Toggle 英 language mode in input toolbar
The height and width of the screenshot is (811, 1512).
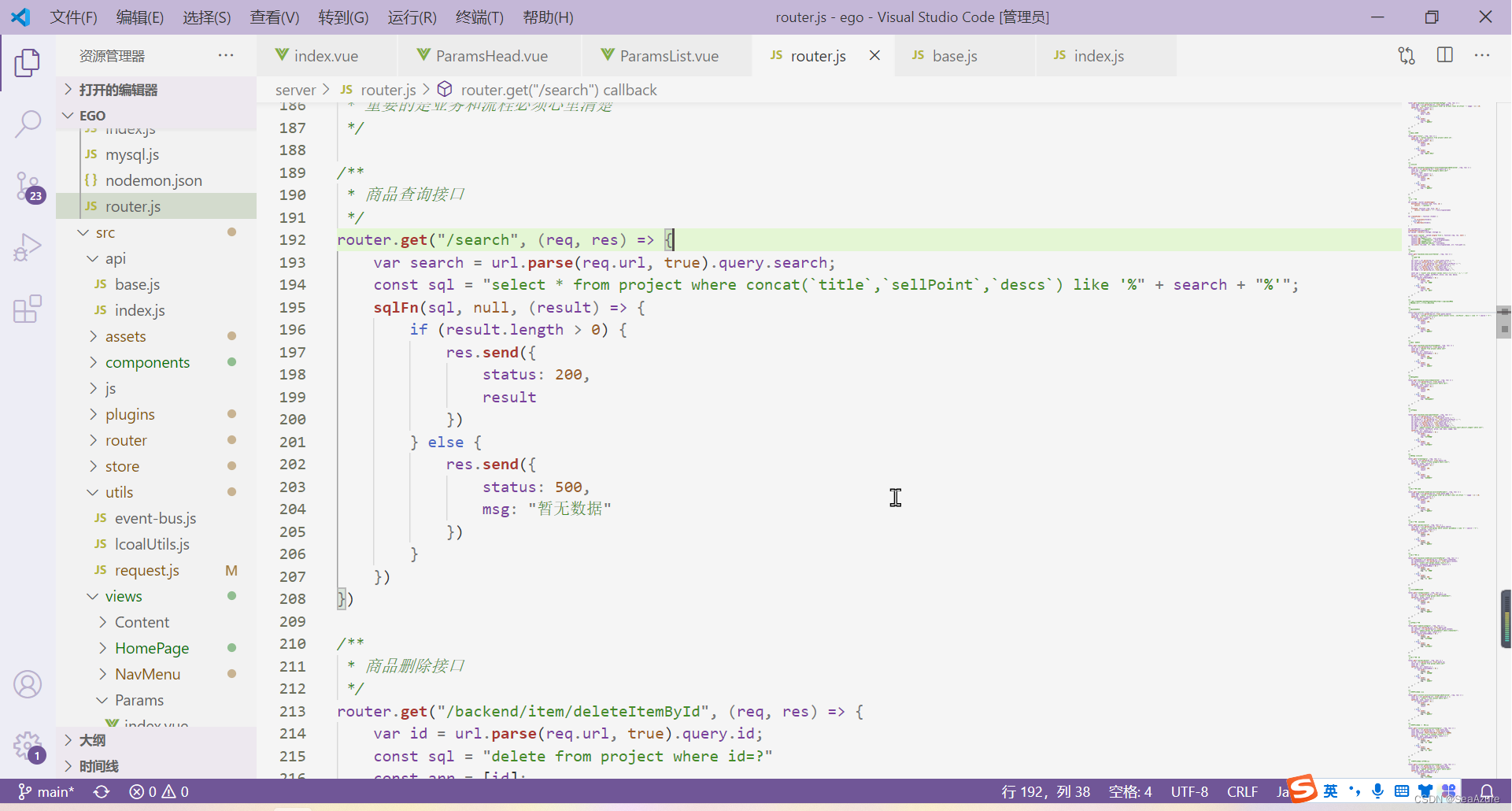pos(1331,791)
